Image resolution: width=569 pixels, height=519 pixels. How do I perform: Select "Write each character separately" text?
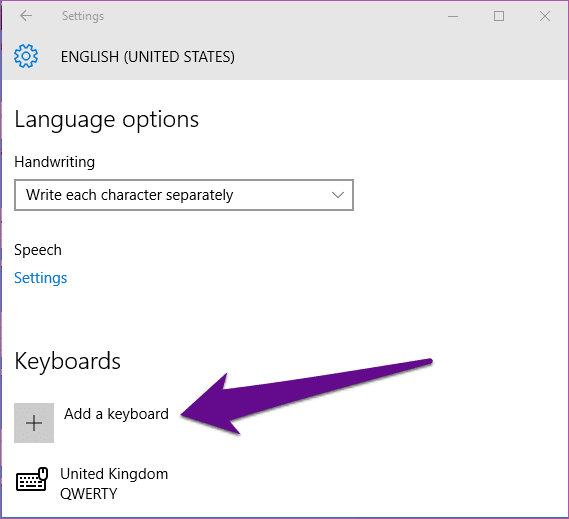click(x=130, y=195)
